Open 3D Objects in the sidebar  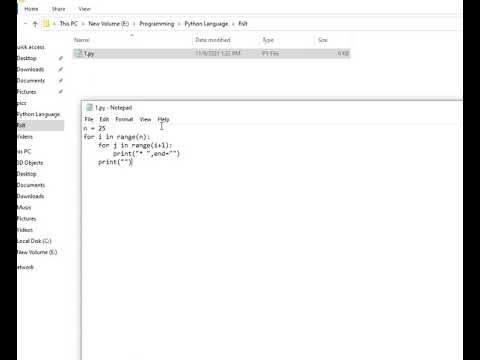30,163
